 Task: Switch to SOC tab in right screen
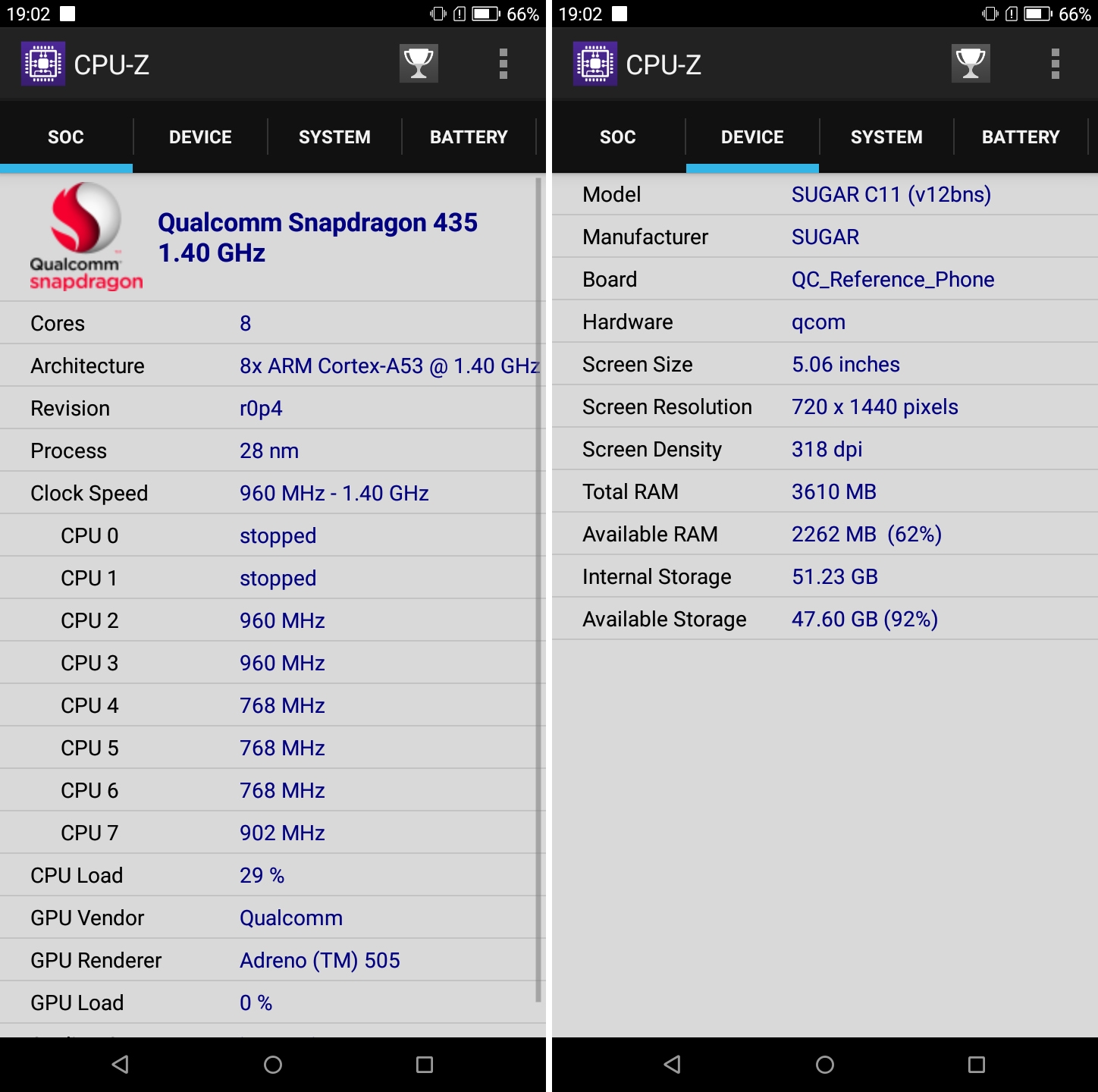(618, 137)
